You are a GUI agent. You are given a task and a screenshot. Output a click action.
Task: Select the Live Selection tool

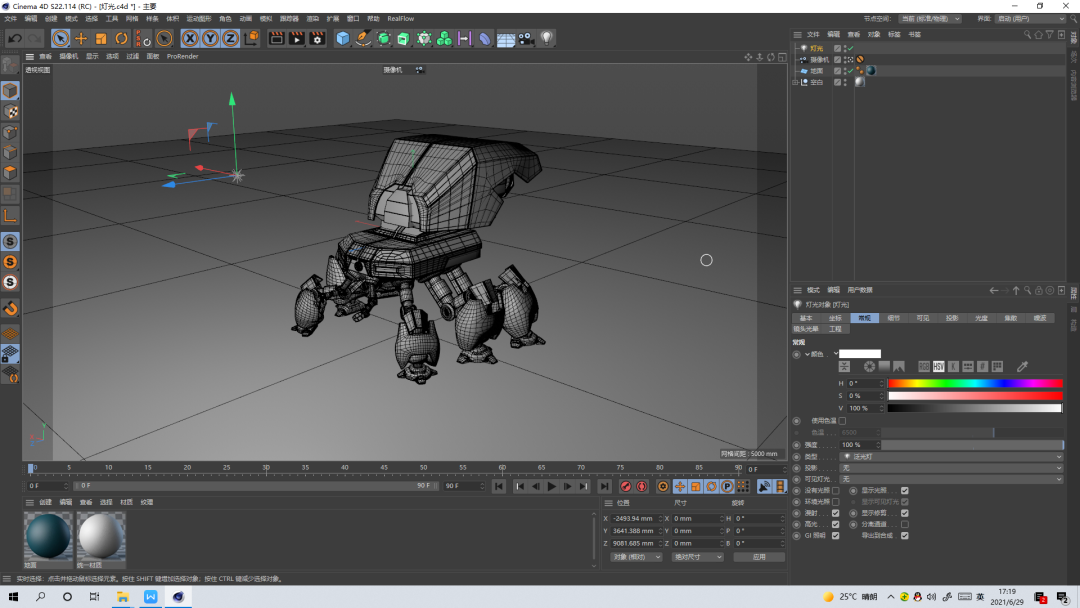61,39
